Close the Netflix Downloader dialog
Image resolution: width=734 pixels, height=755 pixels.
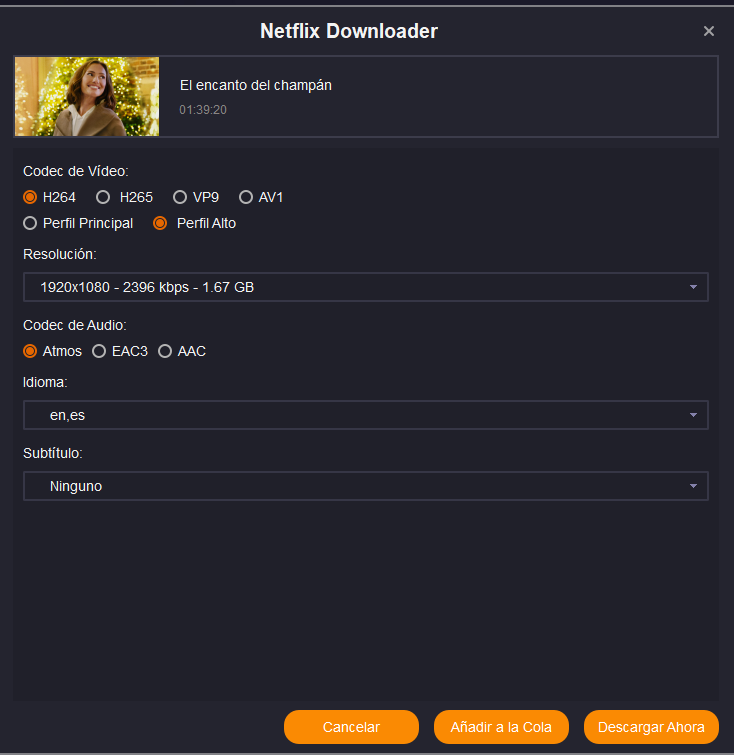click(x=708, y=31)
